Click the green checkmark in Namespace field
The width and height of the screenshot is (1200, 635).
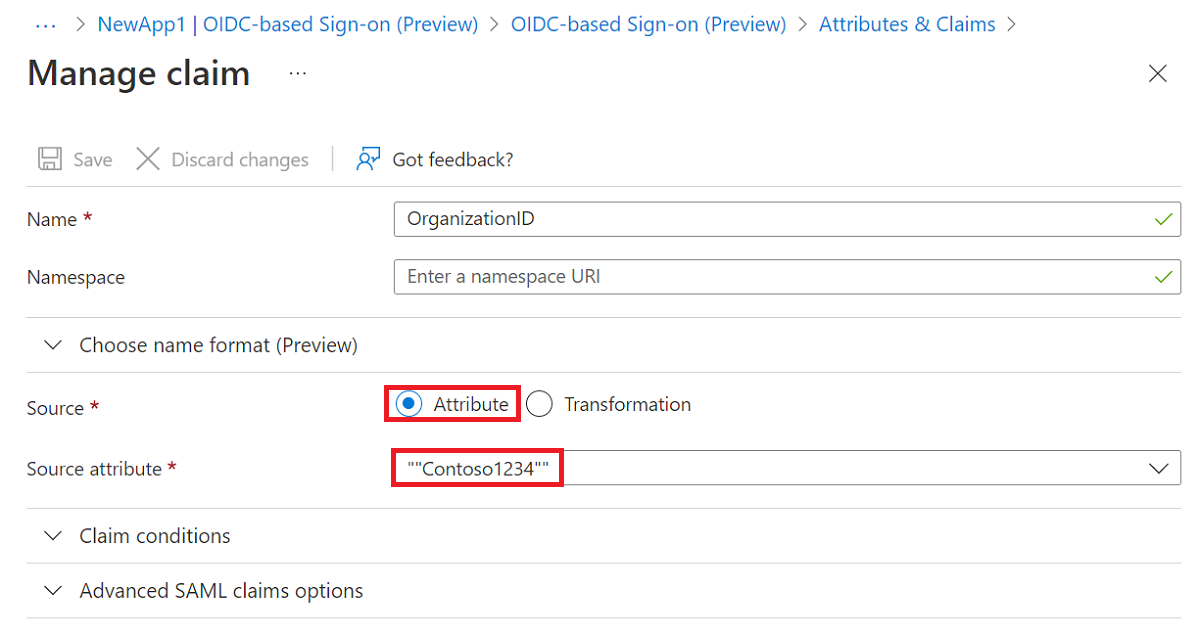tap(1162, 276)
